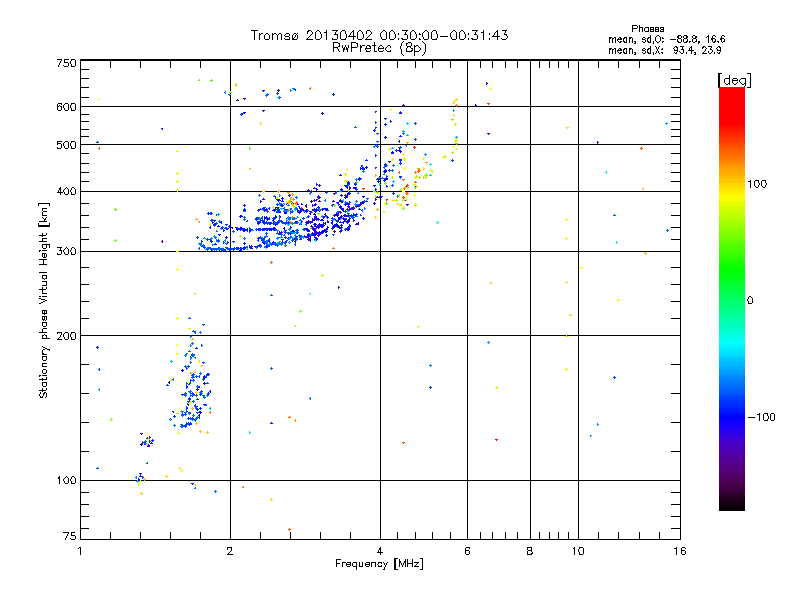Screen dimensions: 800x600
Task: Click the y-axis tick value '75'
Action: point(70,536)
